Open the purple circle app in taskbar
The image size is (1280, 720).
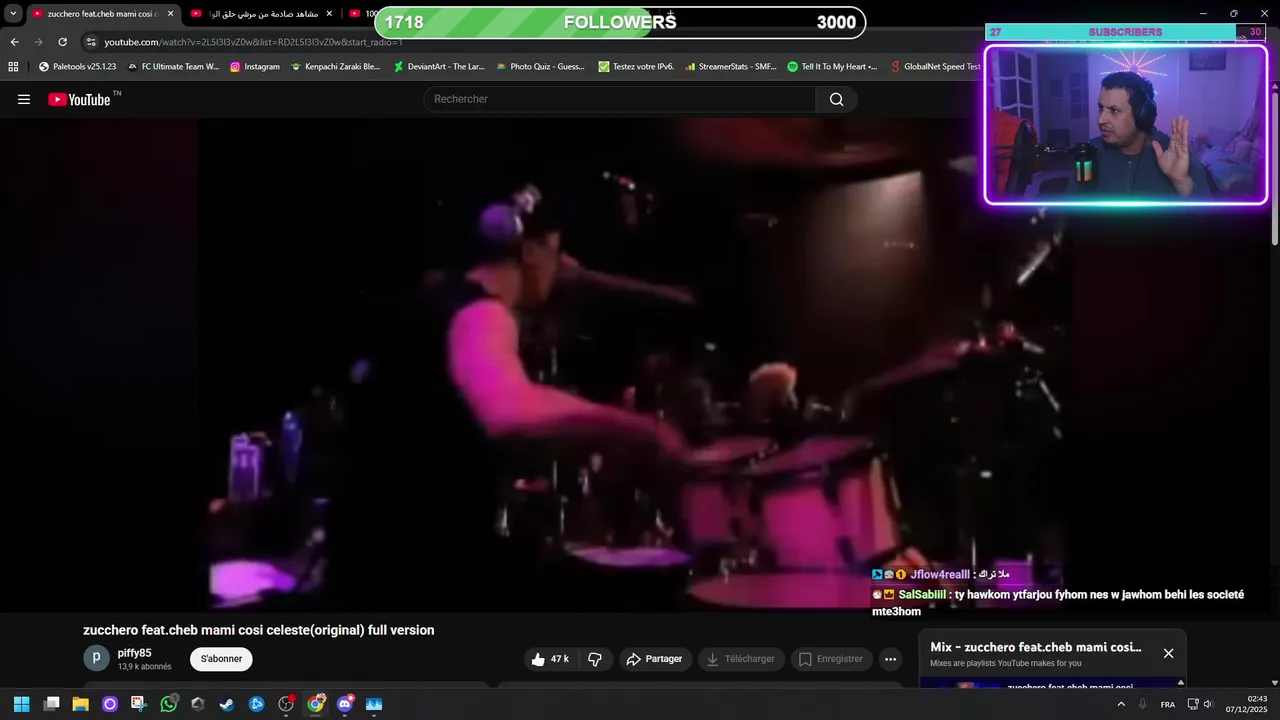110,704
